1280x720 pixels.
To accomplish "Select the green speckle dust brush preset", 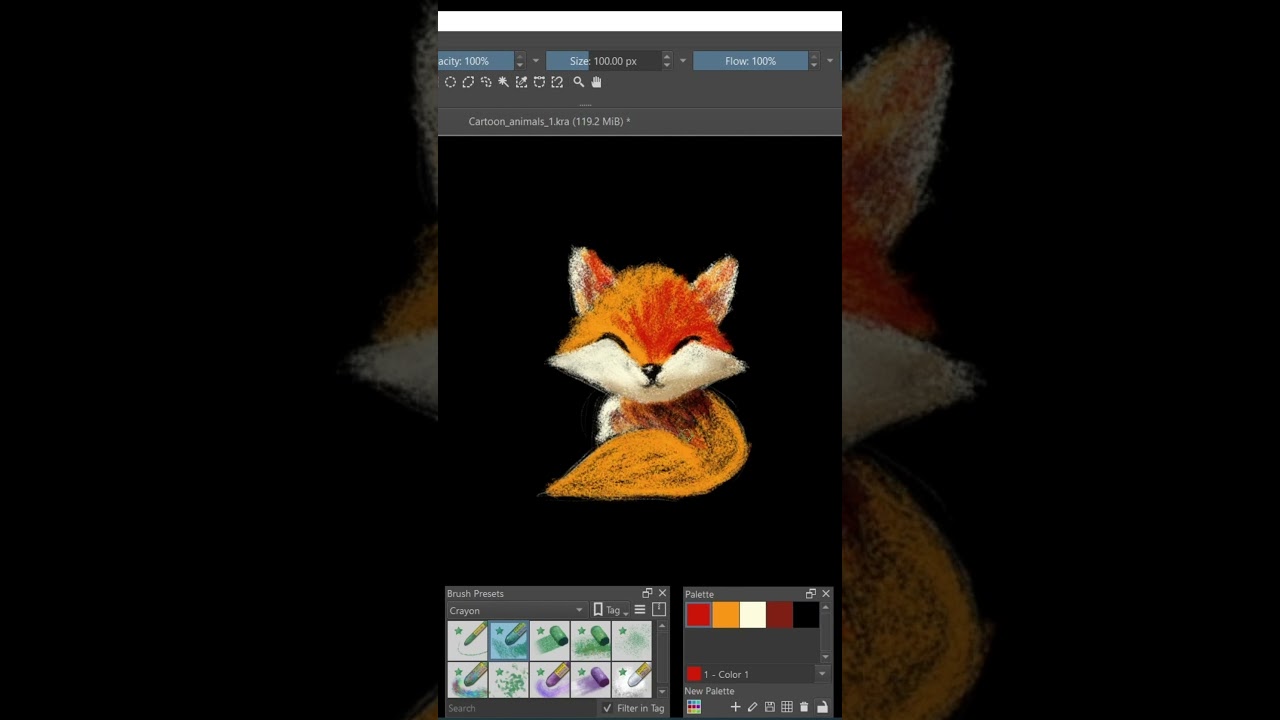I will tap(632, 640).
